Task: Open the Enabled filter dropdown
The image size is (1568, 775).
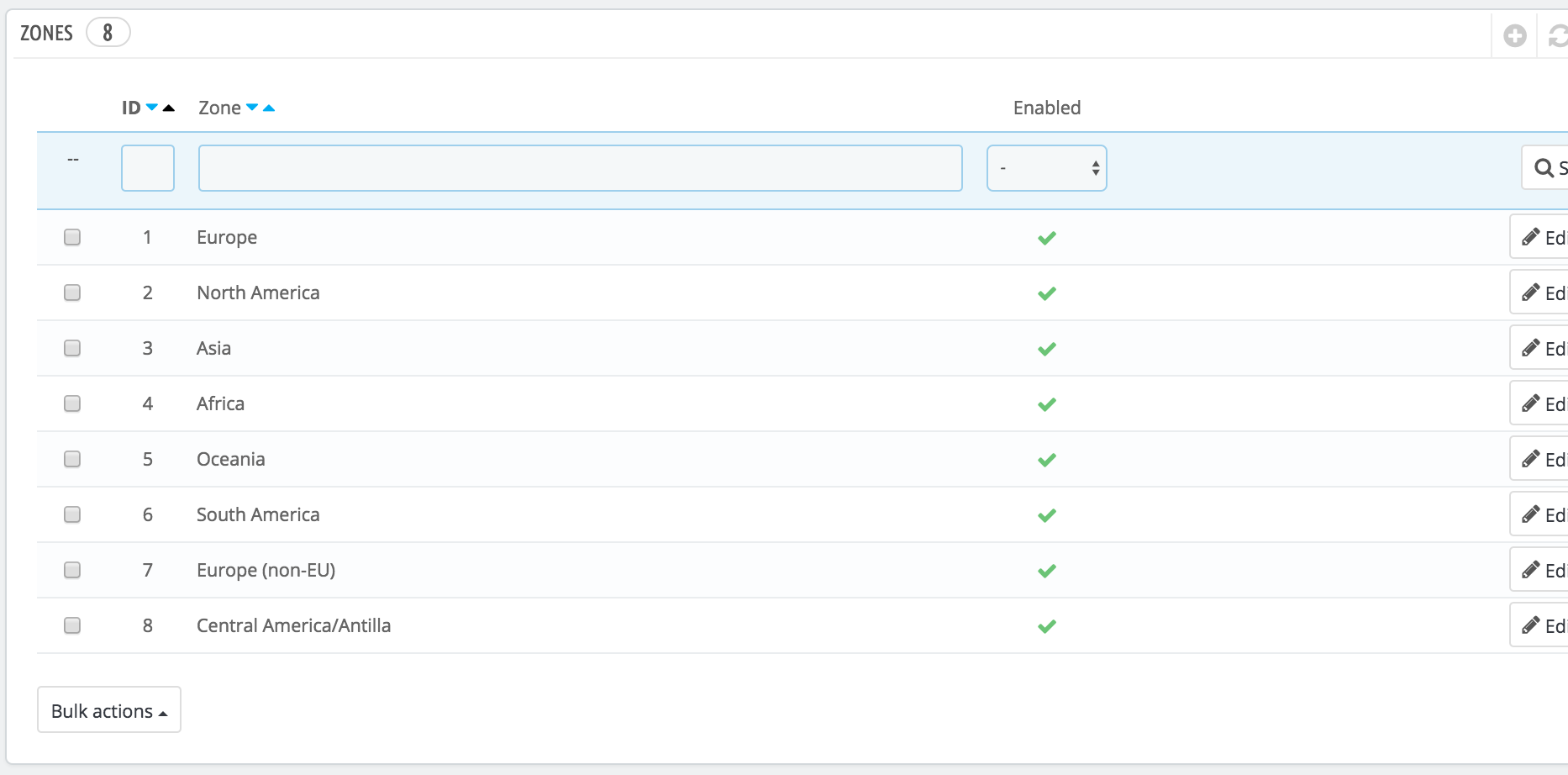Action: click(1046, 168)
